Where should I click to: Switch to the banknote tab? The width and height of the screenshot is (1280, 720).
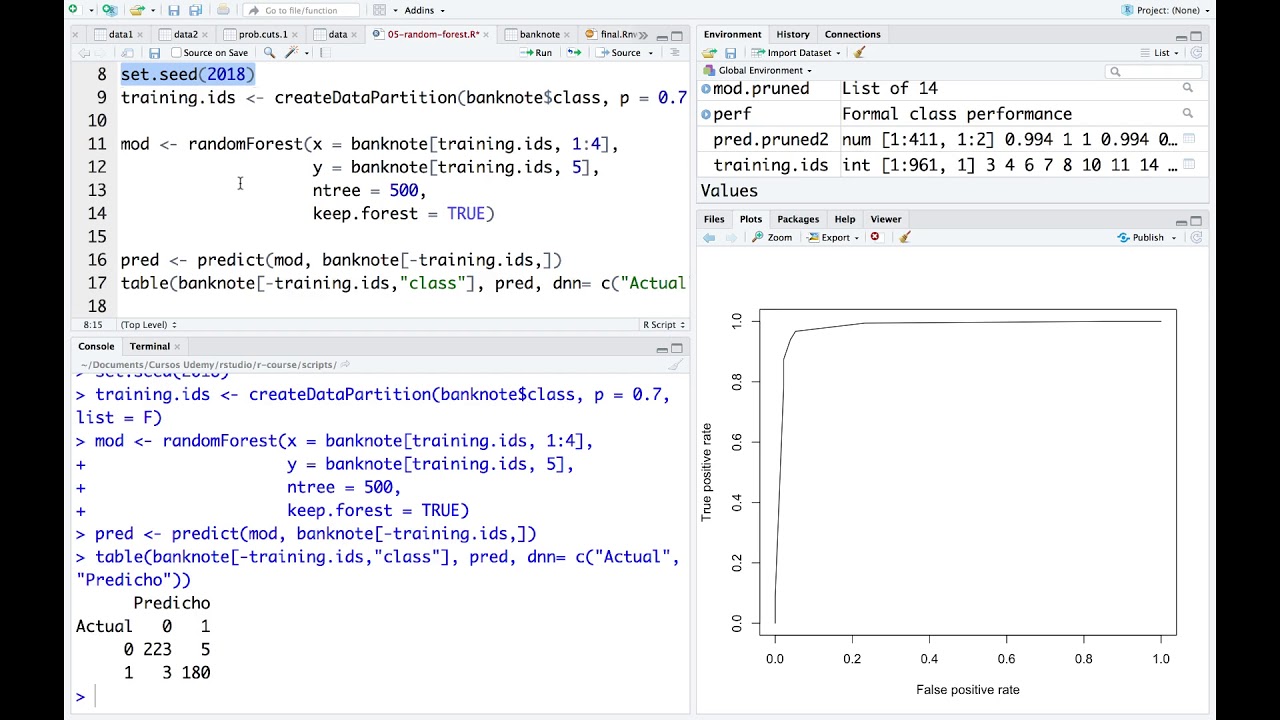click(x=540, y=34)
